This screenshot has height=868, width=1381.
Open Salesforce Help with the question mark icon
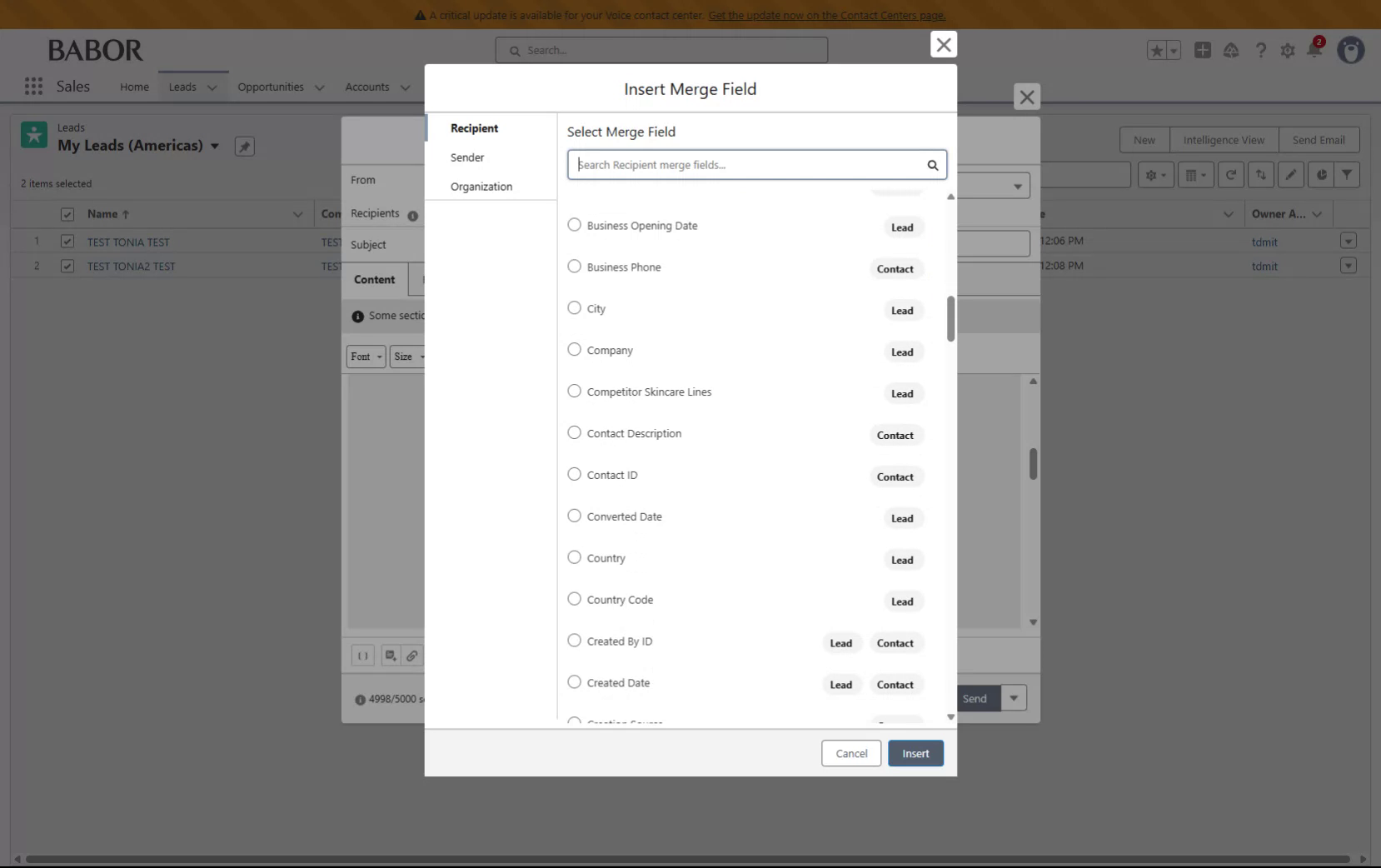(1260, 50)
